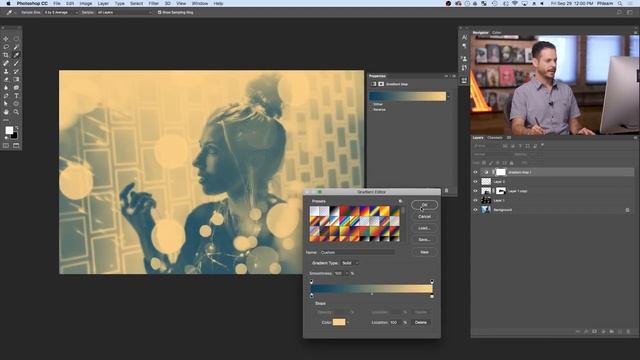Image resolution: width=640 pixels, height=360 pixels.
Task: Enable Reverse option in Properties
Action: pyautogui.click(x=371, y=109)
